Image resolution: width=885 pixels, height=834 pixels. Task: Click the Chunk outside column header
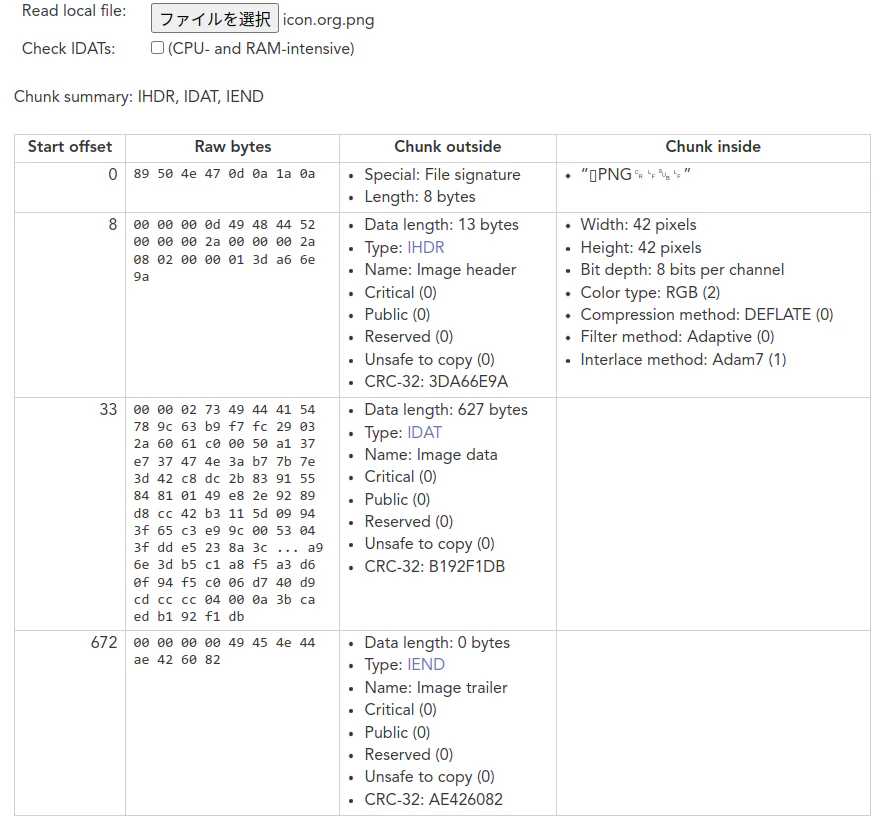click(x=448, y=147)
